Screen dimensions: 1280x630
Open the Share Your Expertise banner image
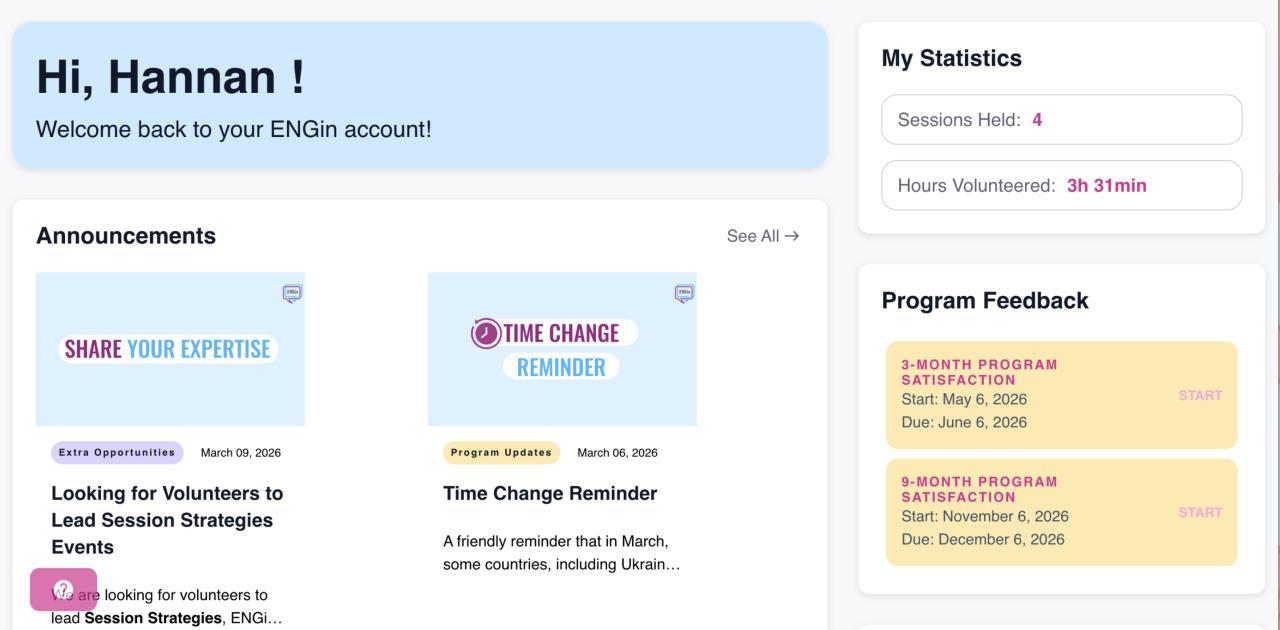coord(170,349)
